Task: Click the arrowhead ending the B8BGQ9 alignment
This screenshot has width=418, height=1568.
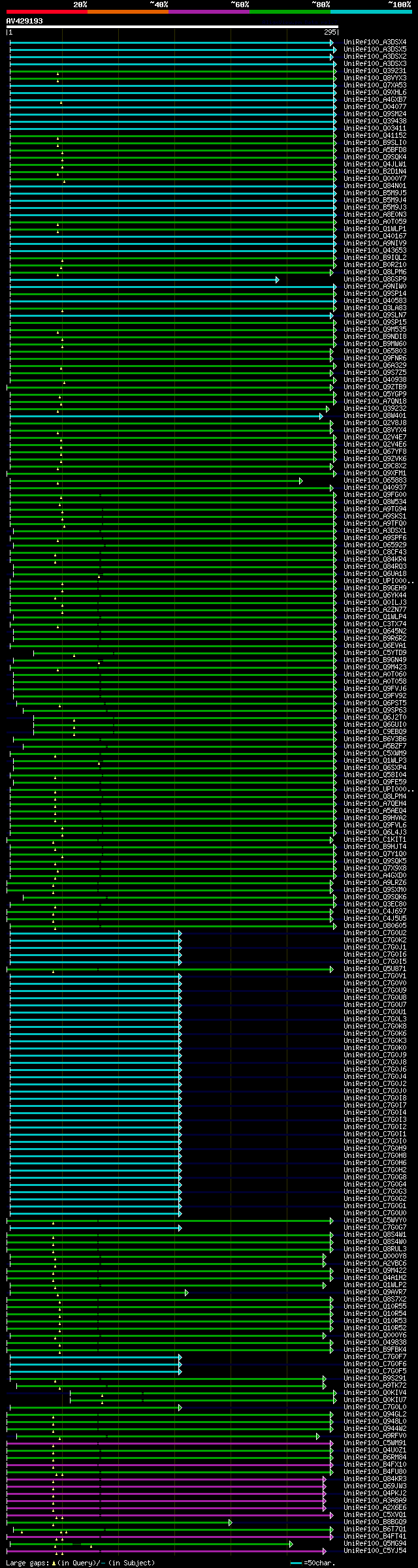Action: [231, 1522]
